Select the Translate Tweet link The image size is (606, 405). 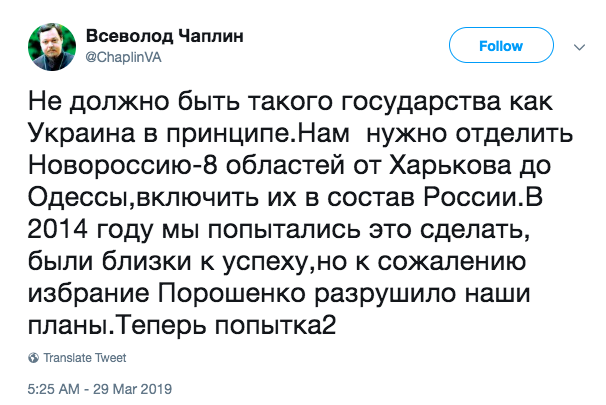click(x=85, y=358)
